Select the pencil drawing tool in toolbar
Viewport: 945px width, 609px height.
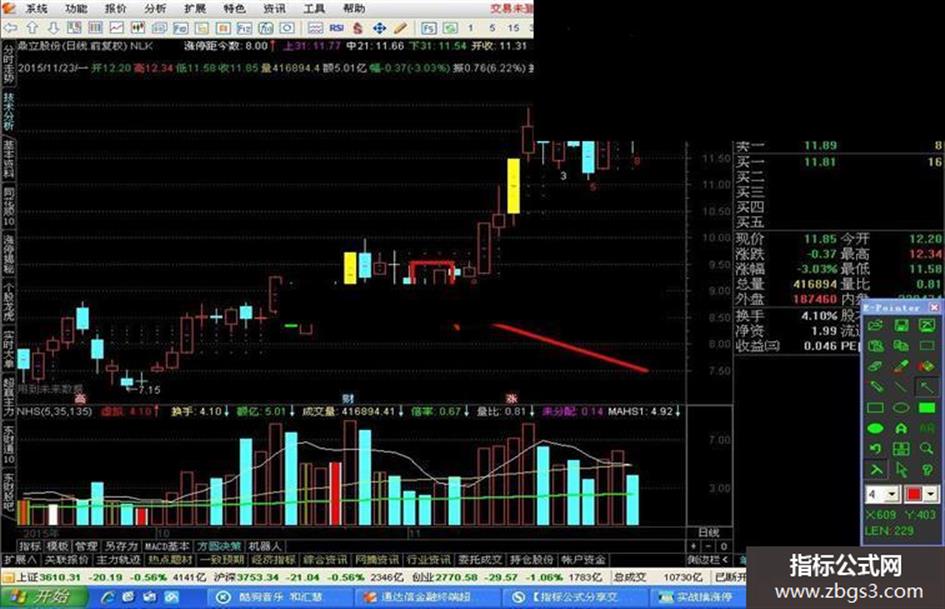click(x=400, y=28)
